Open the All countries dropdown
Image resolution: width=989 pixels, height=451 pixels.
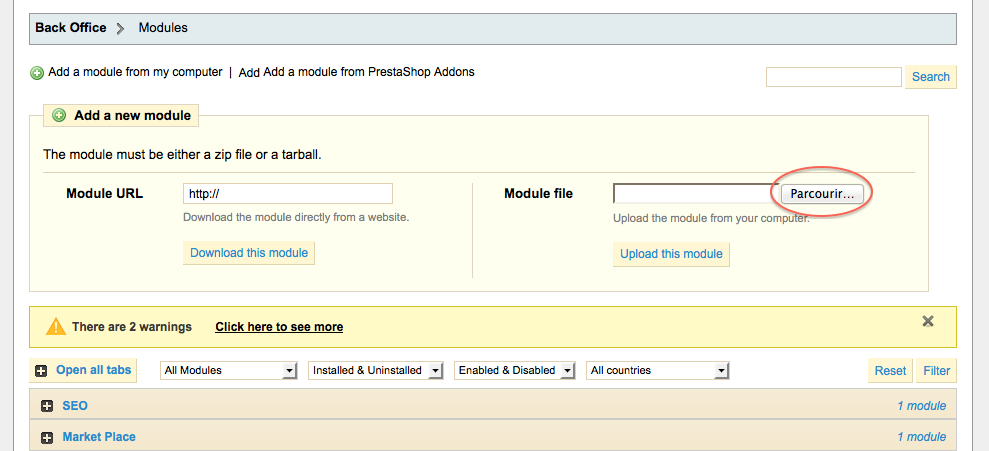(x=658, y=370)
